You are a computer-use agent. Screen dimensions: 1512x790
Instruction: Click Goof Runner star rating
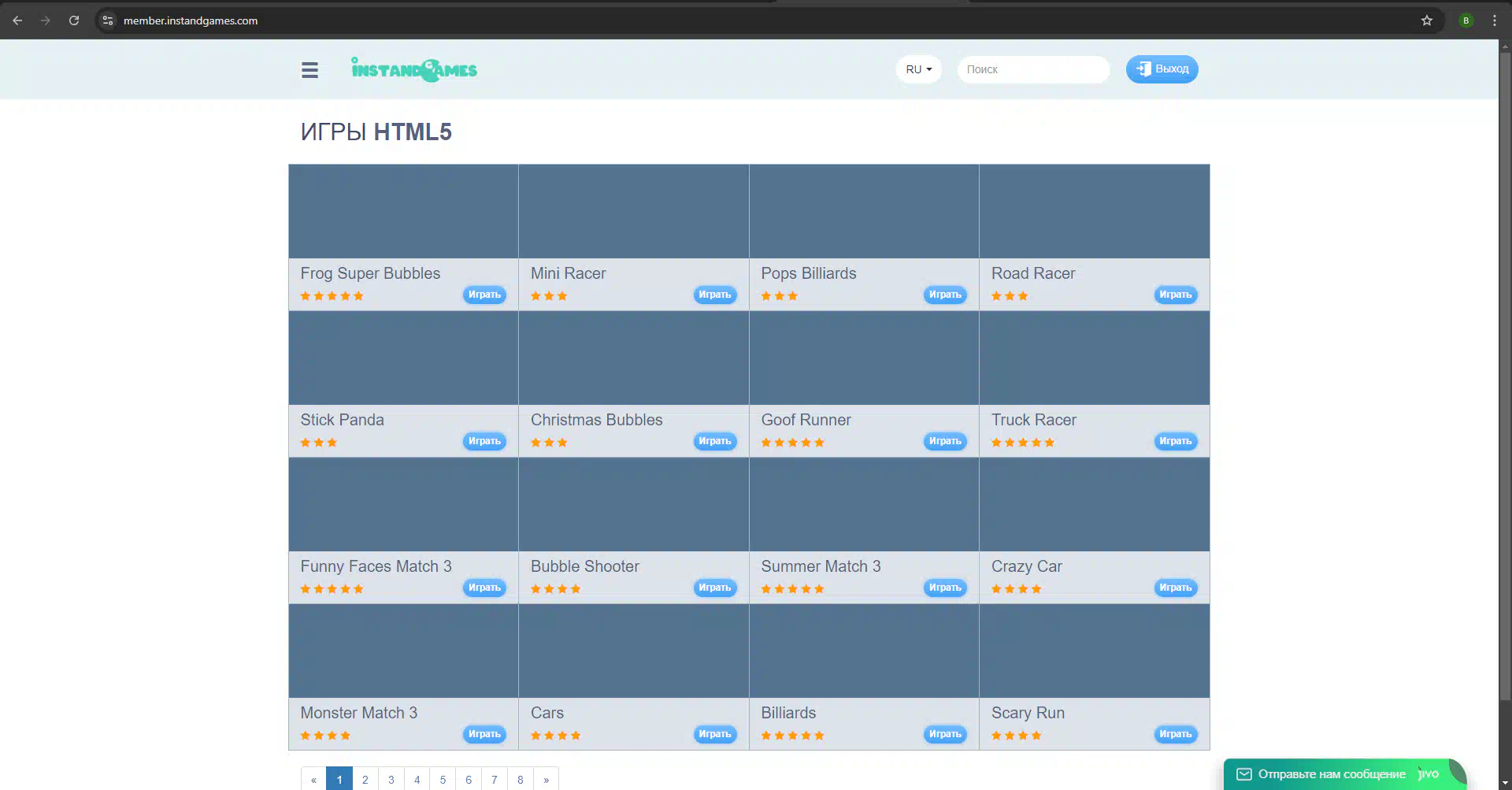[792, 443]
